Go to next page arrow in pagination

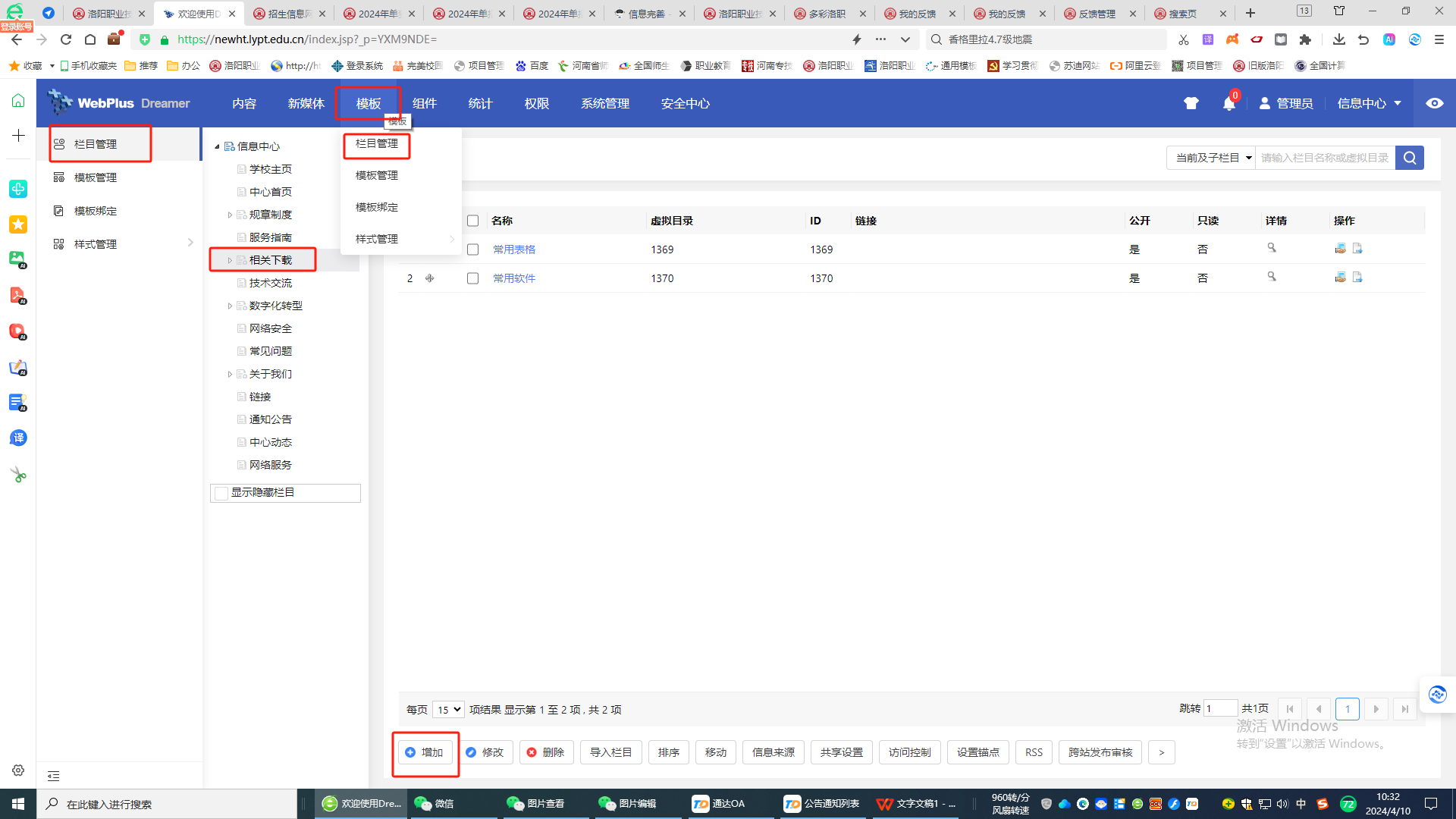[1376, 709]
